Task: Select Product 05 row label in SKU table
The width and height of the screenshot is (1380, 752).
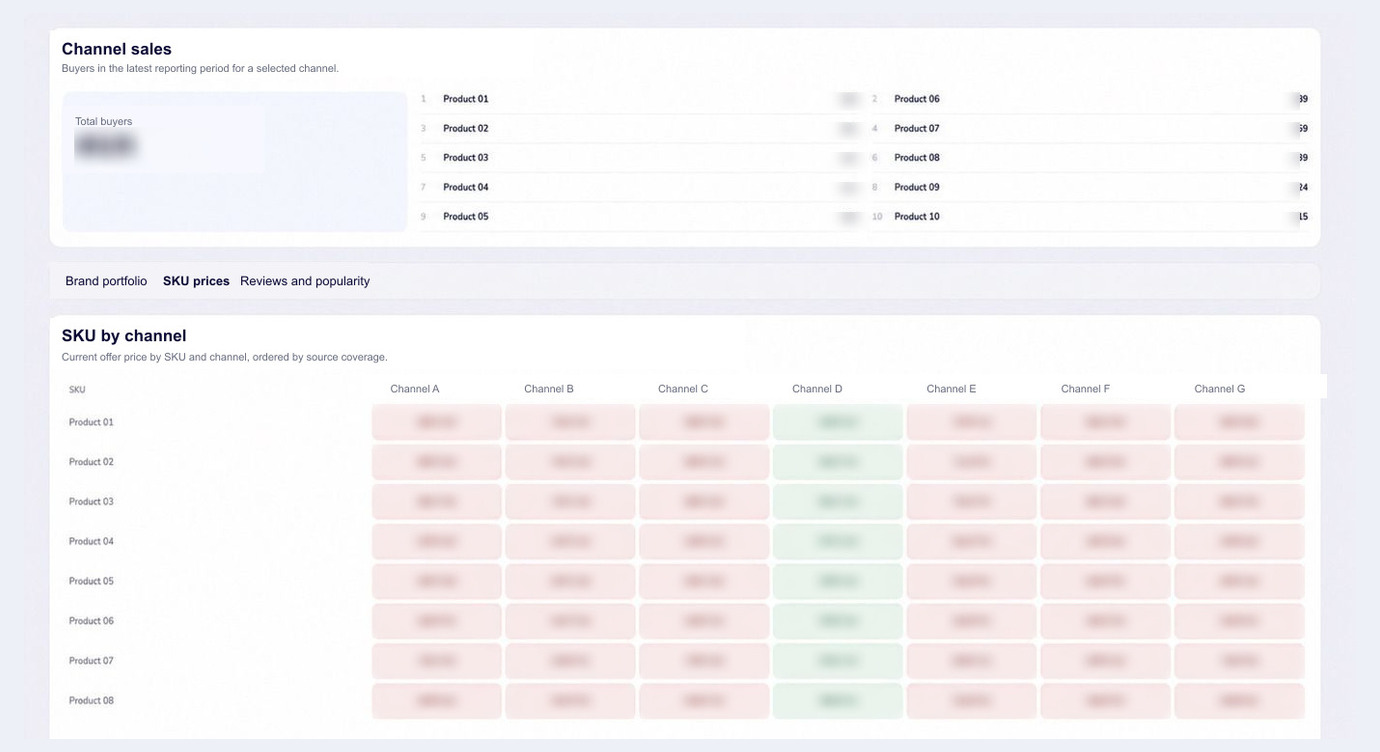Action: coord(91,581)
